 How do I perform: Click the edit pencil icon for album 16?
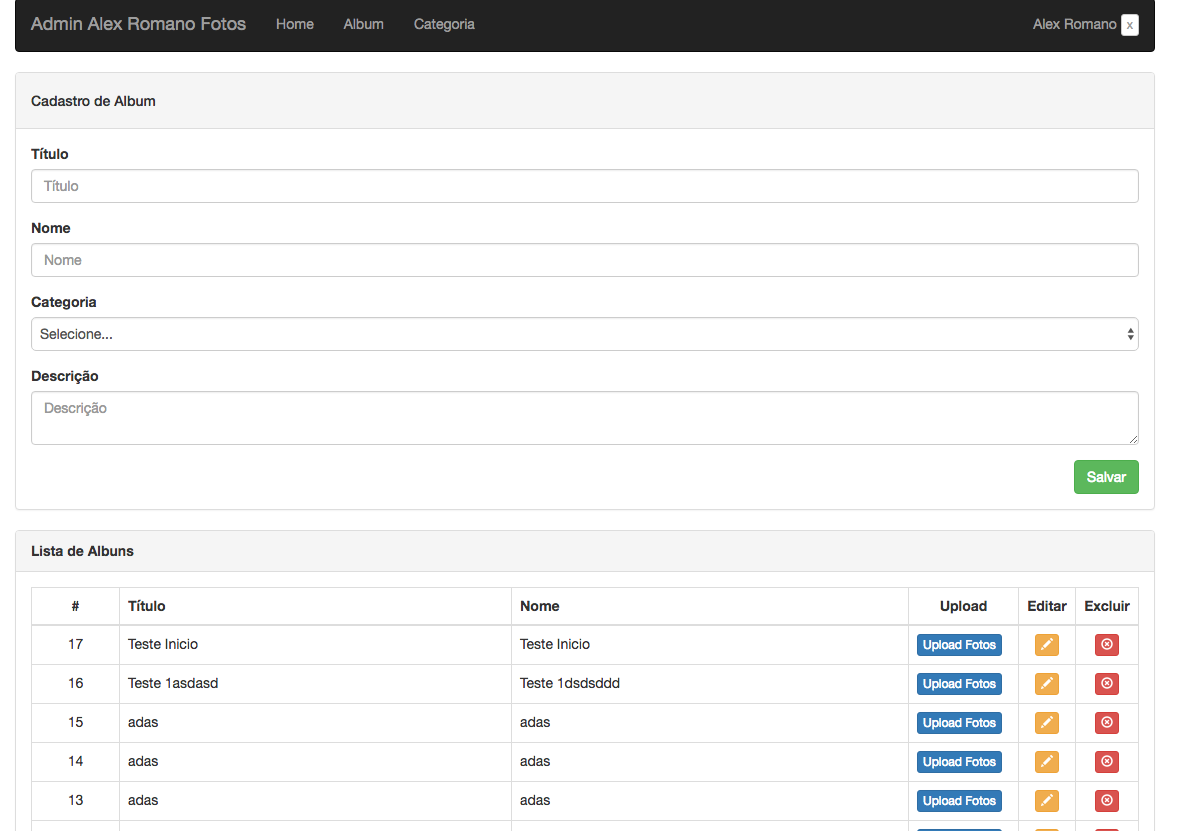(x=1046, y=683)
